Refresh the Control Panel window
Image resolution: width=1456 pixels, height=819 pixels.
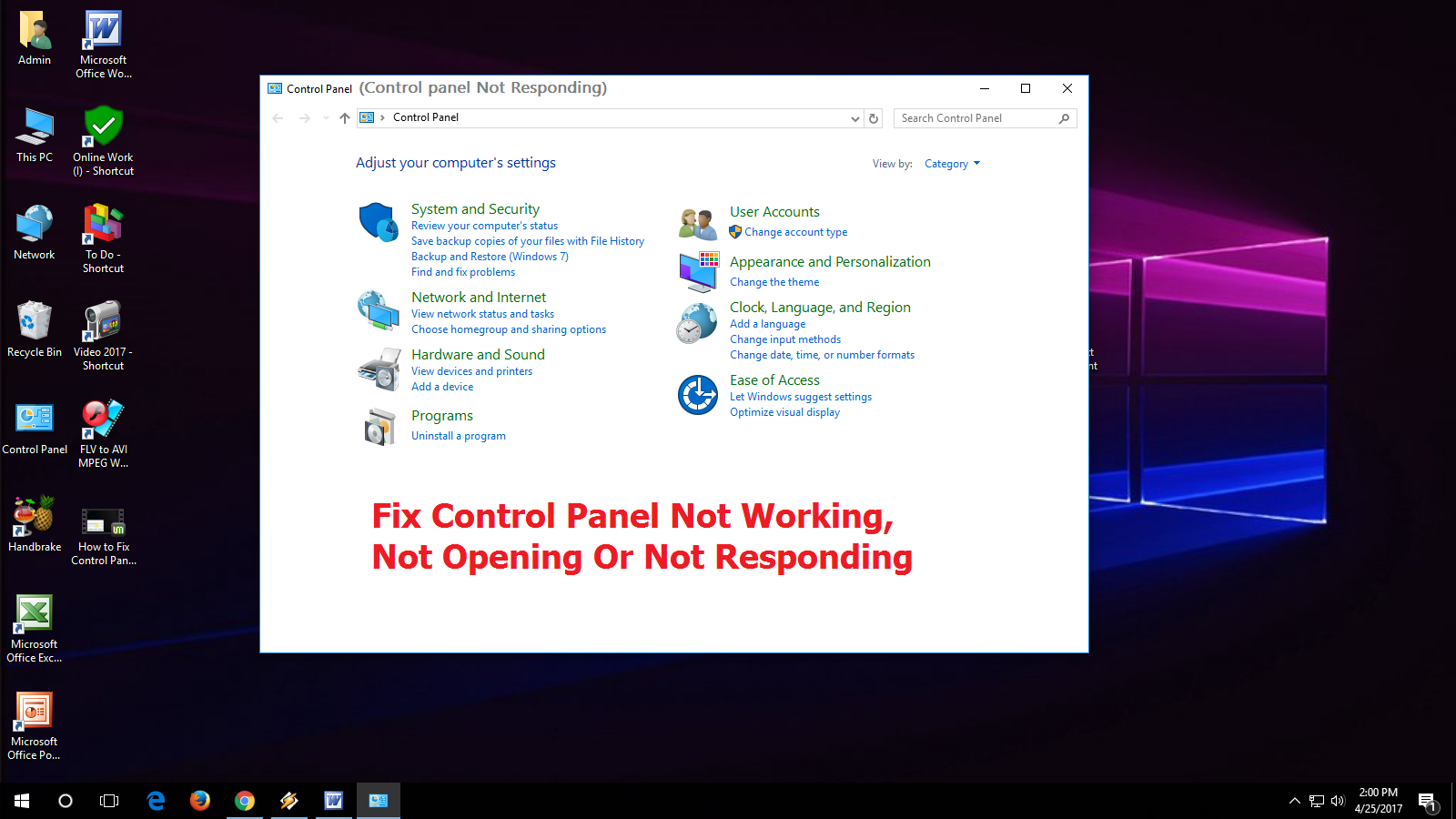[874, 118]
